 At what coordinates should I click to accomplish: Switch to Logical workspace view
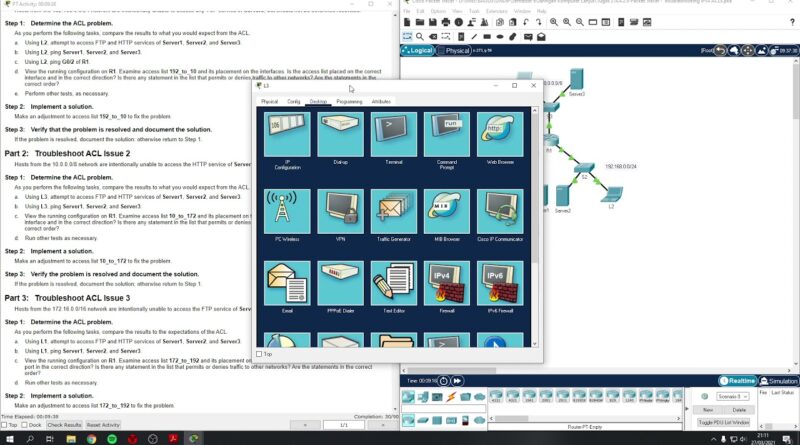pyautogui.click(x=417, y=50)
